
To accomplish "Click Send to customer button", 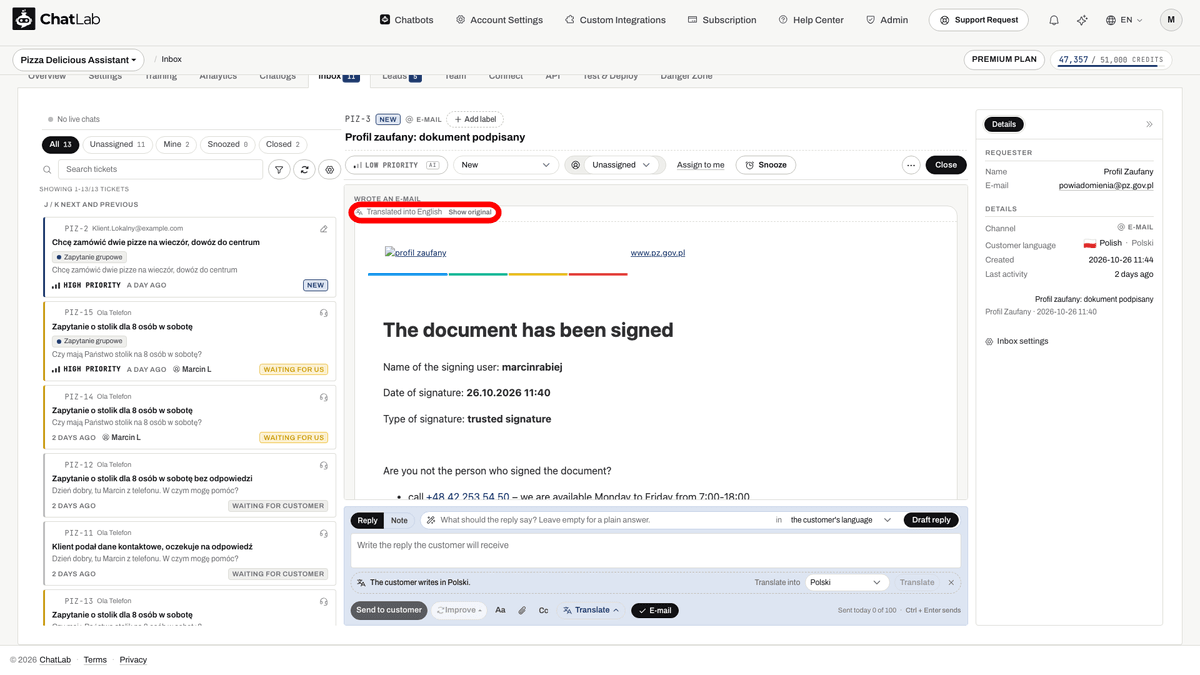I will coord(389,610).
